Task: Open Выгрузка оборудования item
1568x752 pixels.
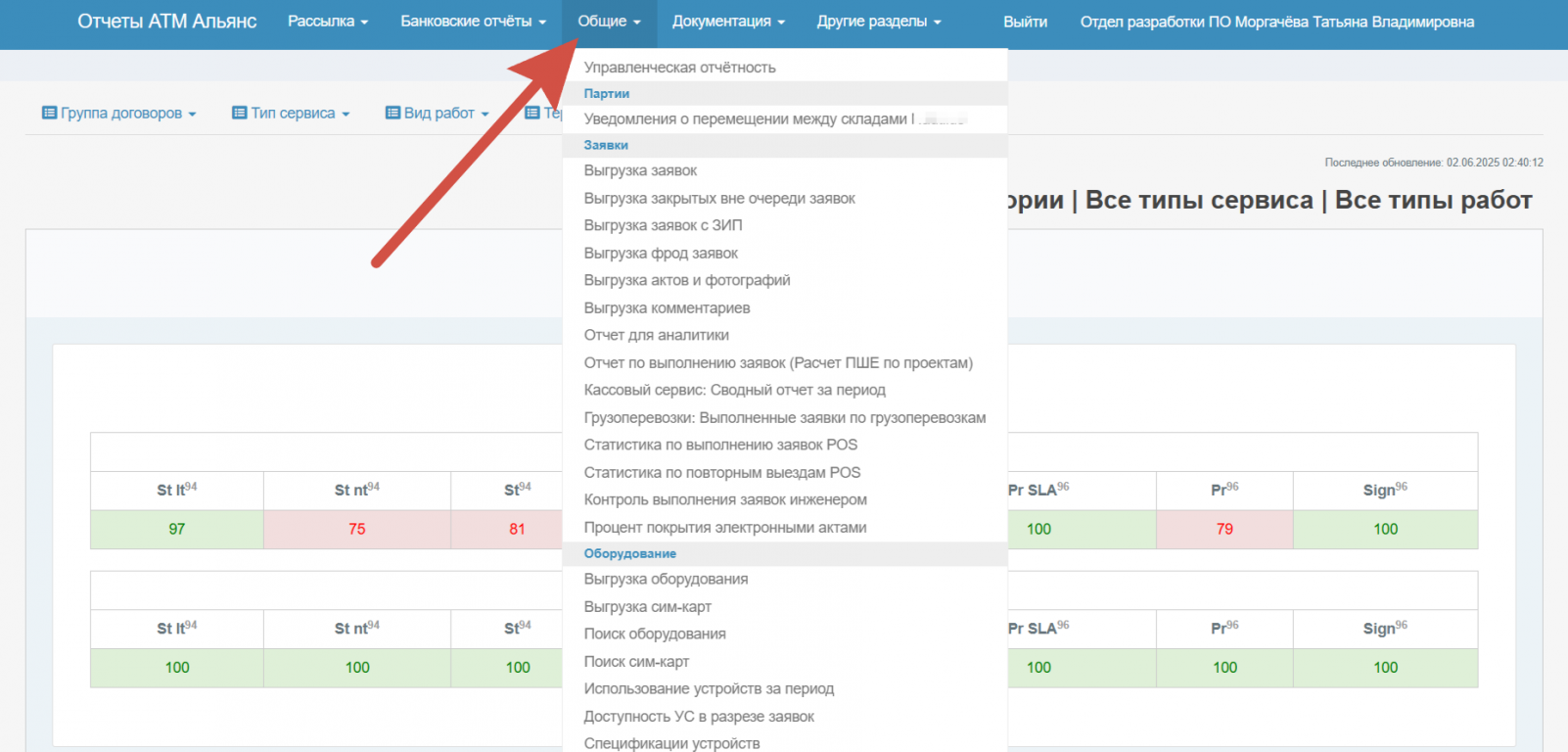Action: click(x=666, y=579)
